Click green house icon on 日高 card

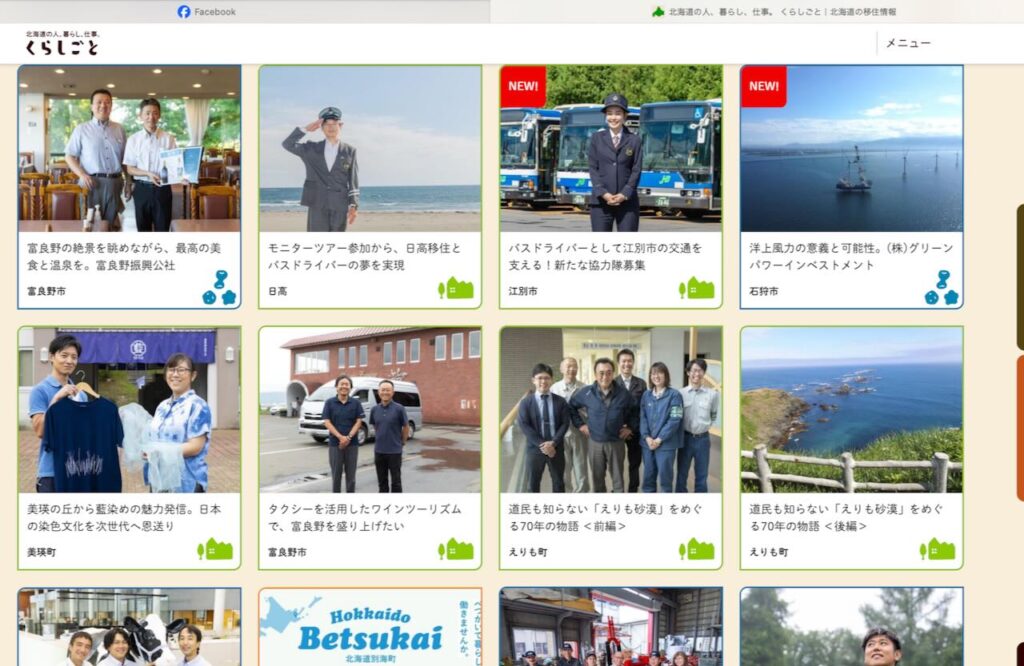click(x=455, y=289)
